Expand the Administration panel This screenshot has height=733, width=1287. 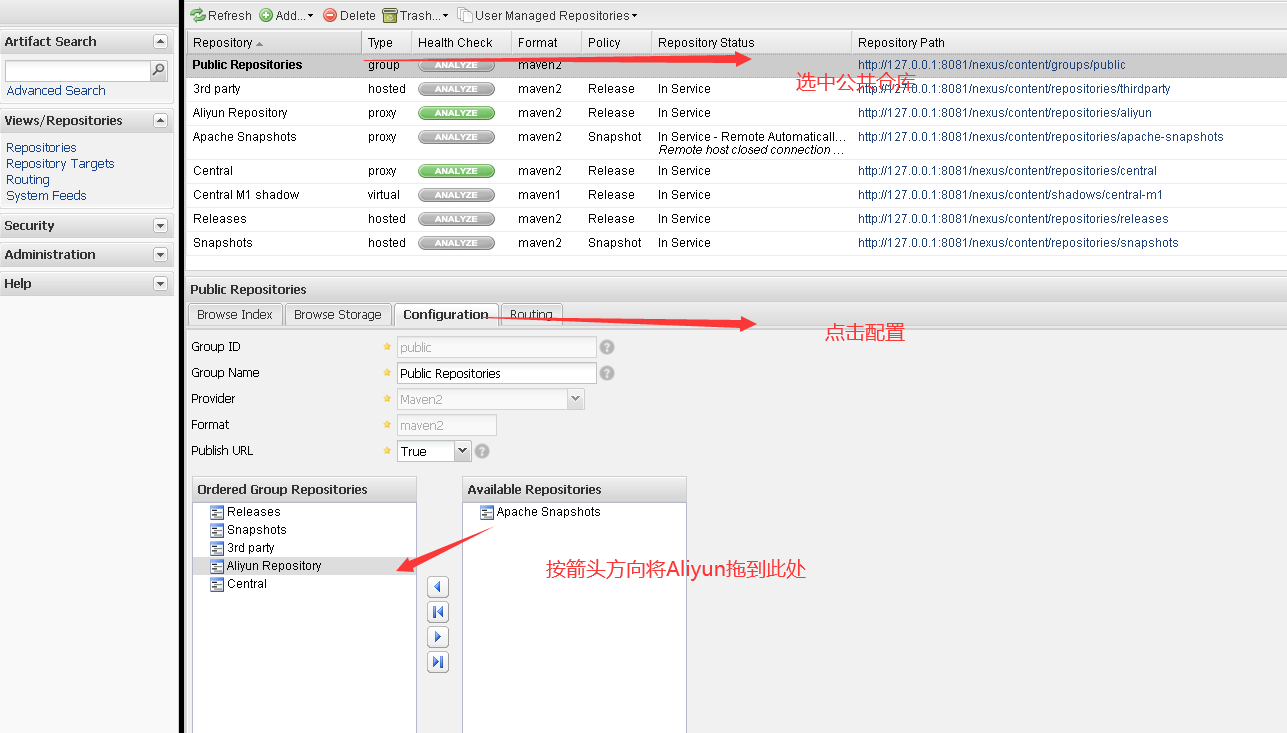[x=160, y=255]
